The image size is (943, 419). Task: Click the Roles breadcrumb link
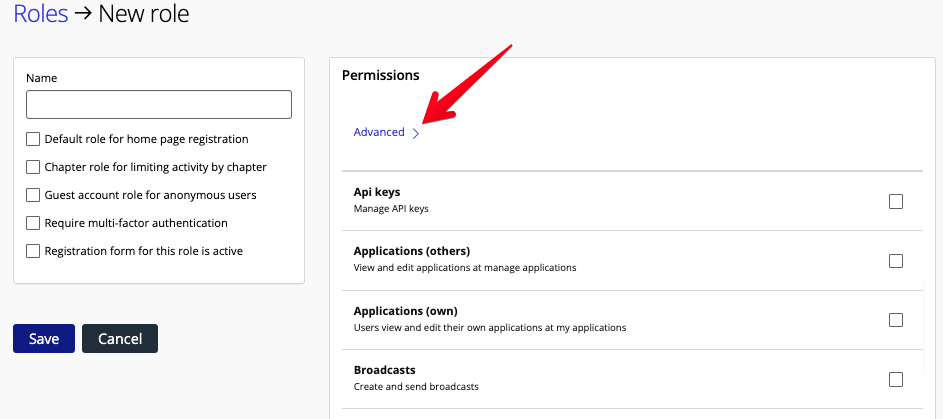coord(41,14)
